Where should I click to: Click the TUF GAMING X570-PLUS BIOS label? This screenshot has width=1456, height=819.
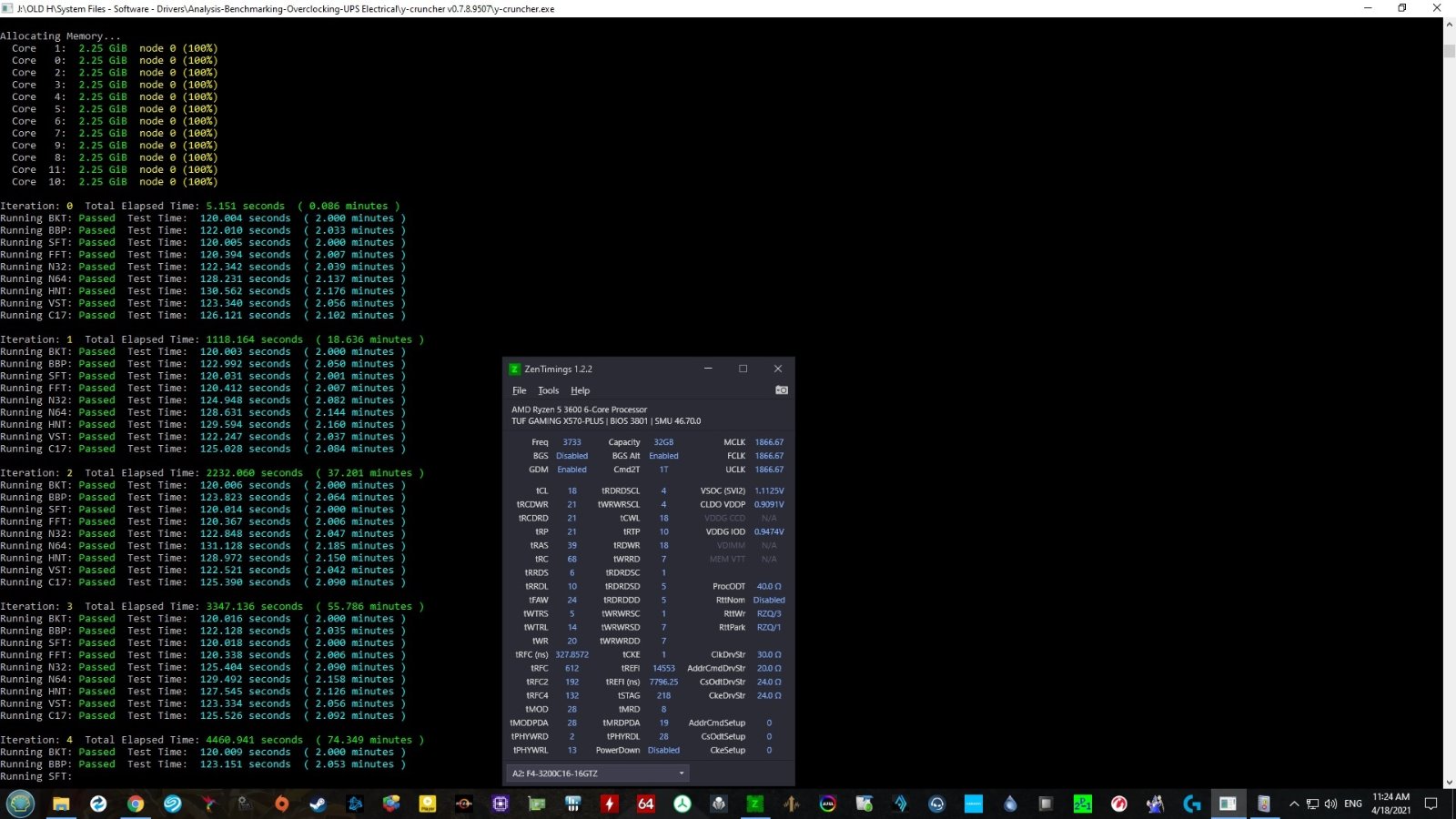click(606, 421)
